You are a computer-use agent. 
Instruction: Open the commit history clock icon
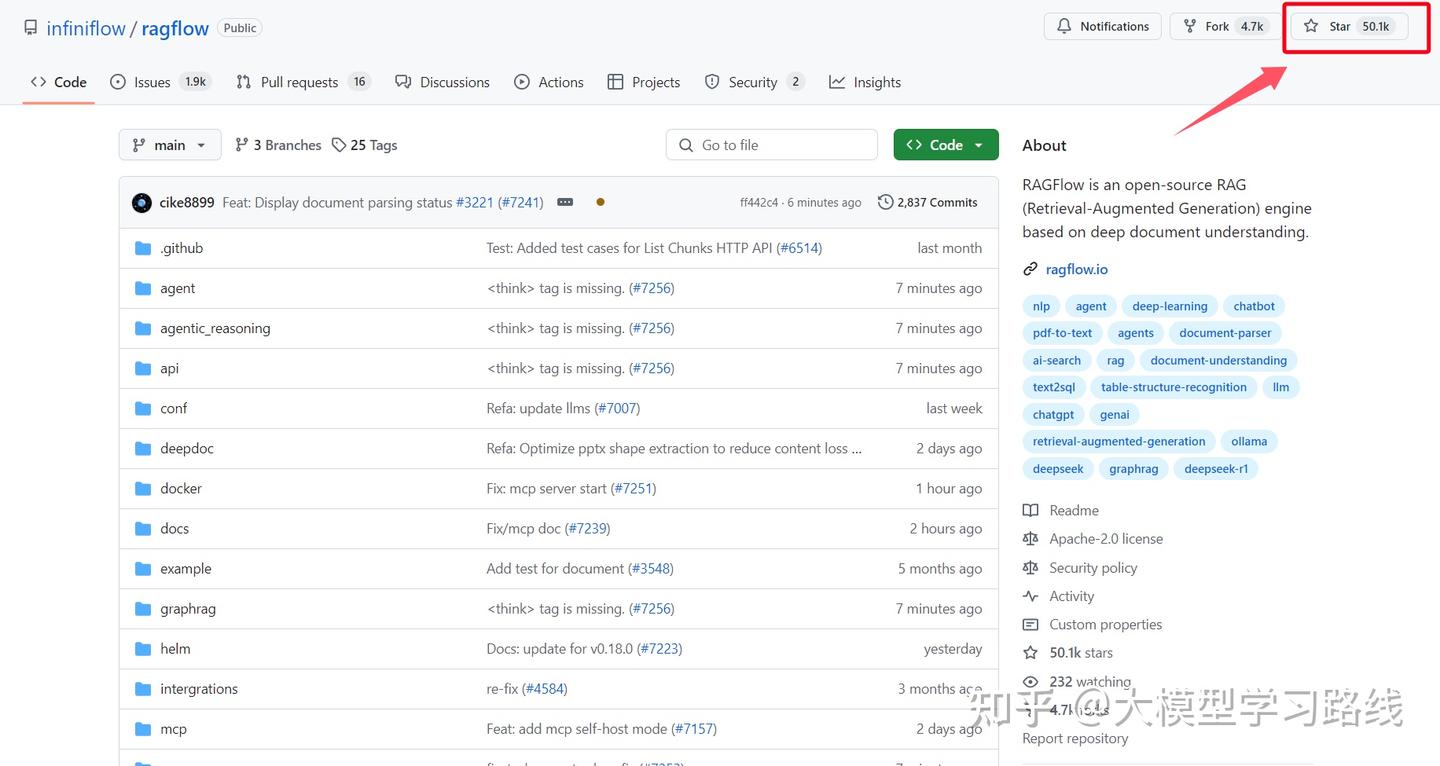click(x=885, y=203)
